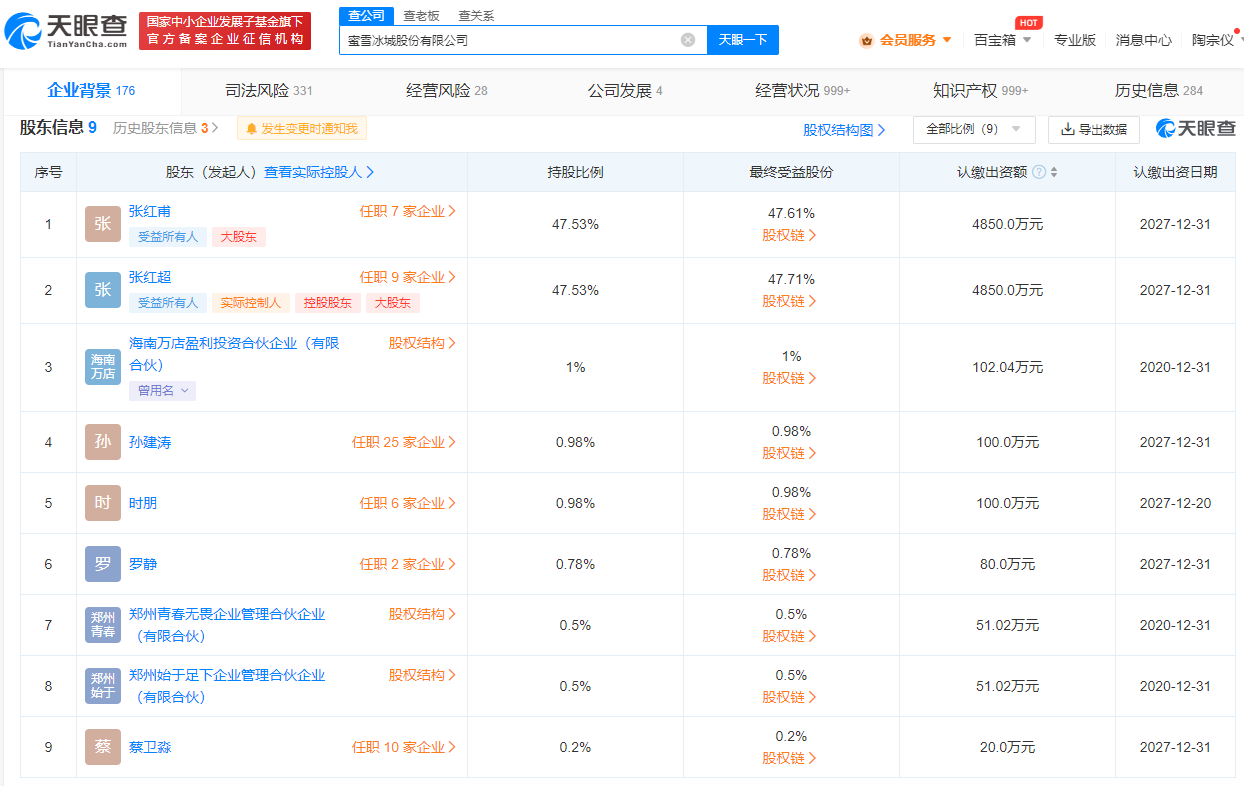Switch to the 历史信息 tab
This screenshot has width=1244, height=786.
tap(1159, 90)
